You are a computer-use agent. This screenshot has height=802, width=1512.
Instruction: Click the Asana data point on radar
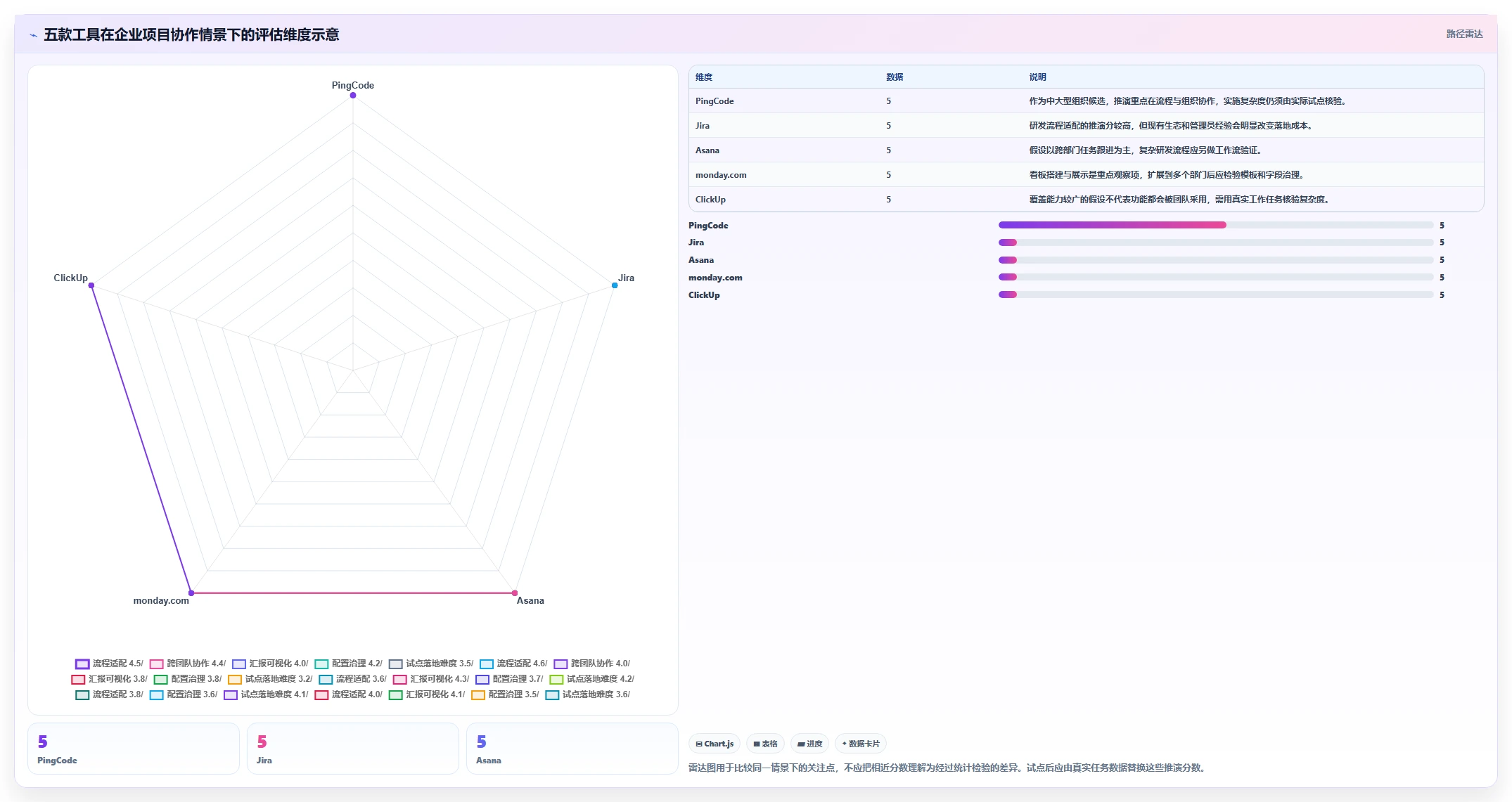[x=515, y=593]
